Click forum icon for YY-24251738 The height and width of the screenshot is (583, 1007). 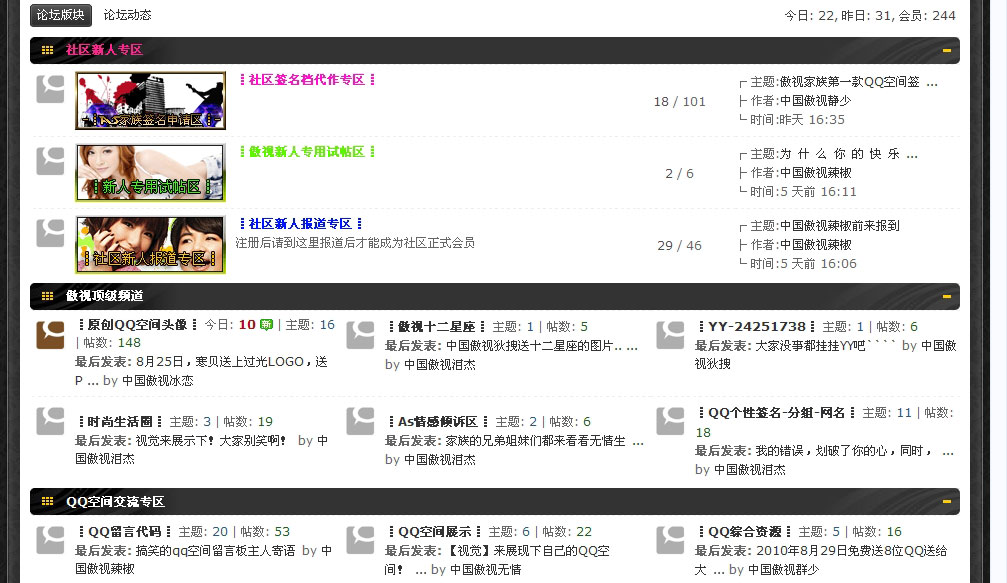[670, 335]
